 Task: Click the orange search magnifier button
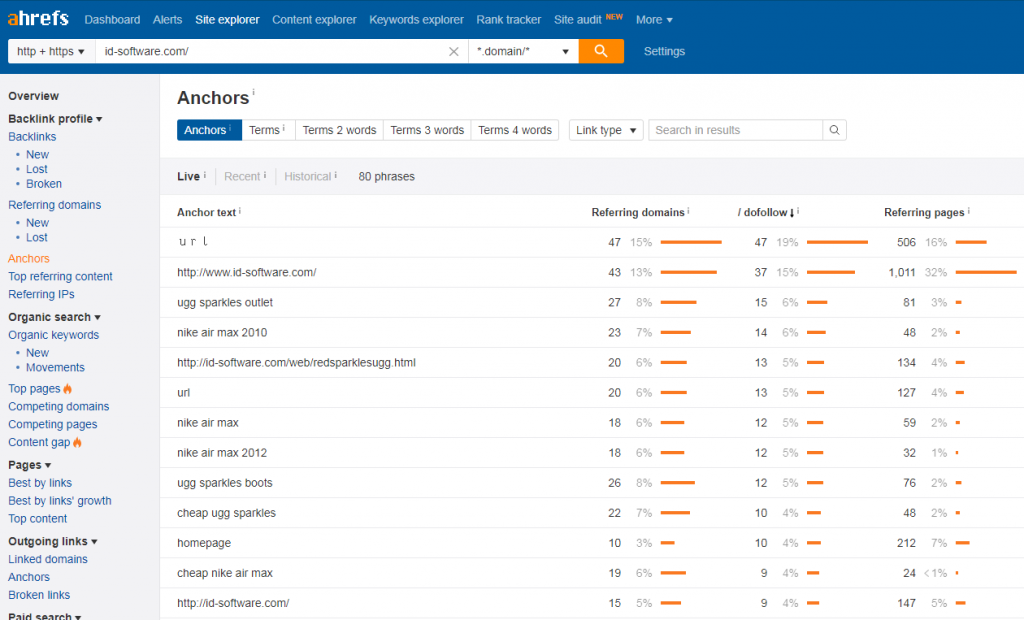click(601, 51)
